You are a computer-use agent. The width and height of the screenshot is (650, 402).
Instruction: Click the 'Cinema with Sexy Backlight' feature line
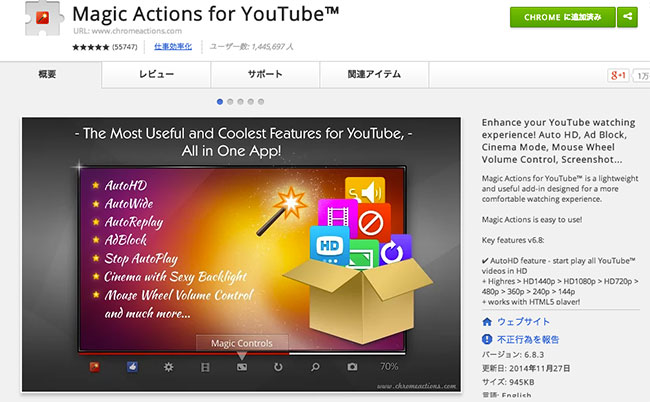pos(175,277)
